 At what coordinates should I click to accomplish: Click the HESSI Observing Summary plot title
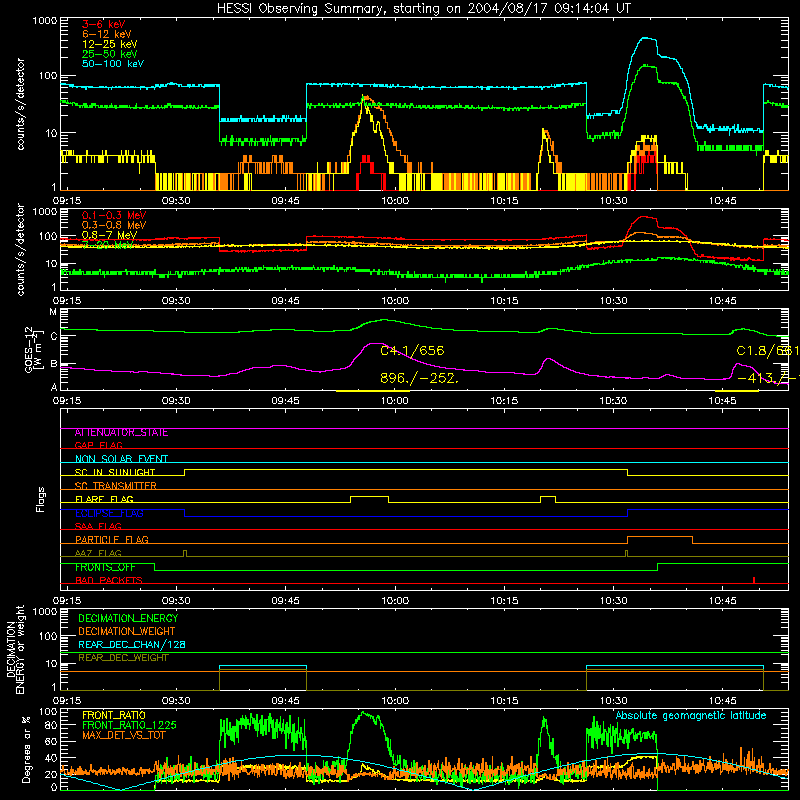pos(424,8)
